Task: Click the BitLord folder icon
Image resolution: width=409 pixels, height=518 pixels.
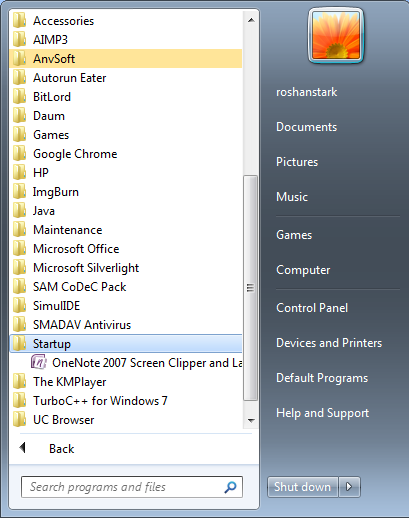Action: (x=19, y=97)
